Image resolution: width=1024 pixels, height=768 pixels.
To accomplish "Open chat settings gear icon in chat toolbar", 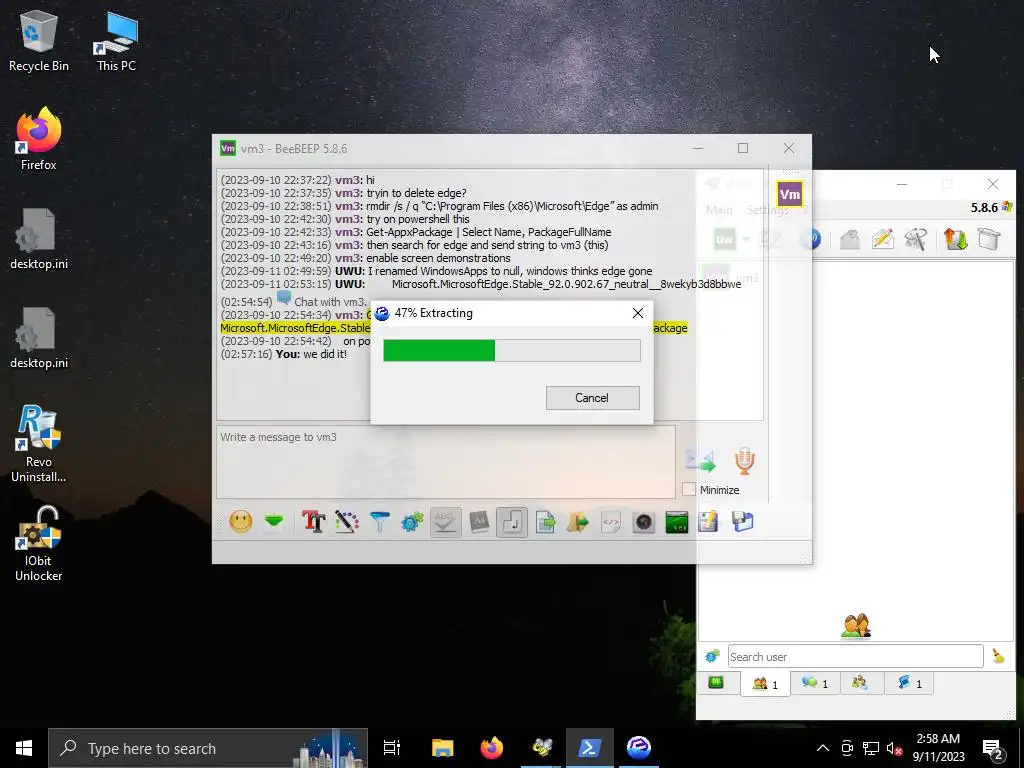I will pyautogui.click(x=412, y=522).
